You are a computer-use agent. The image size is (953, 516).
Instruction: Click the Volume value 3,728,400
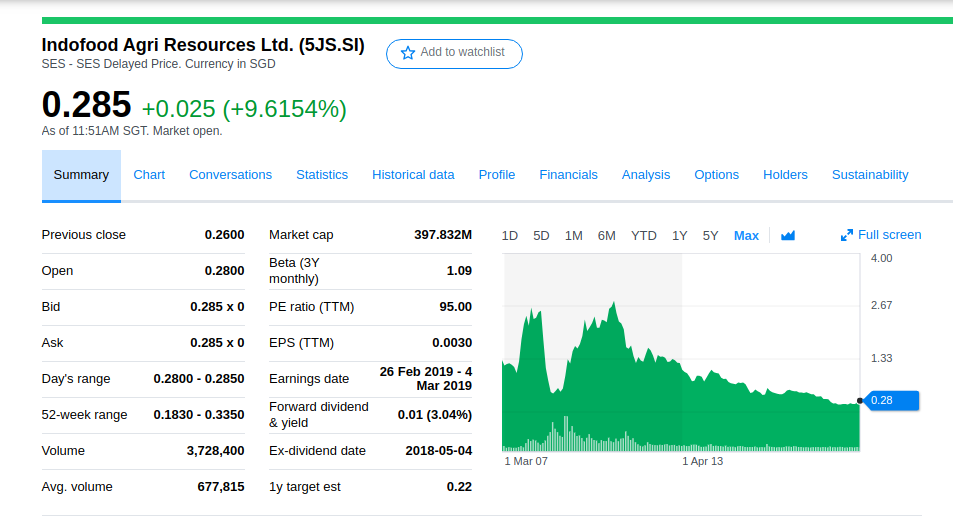[215, 451]
